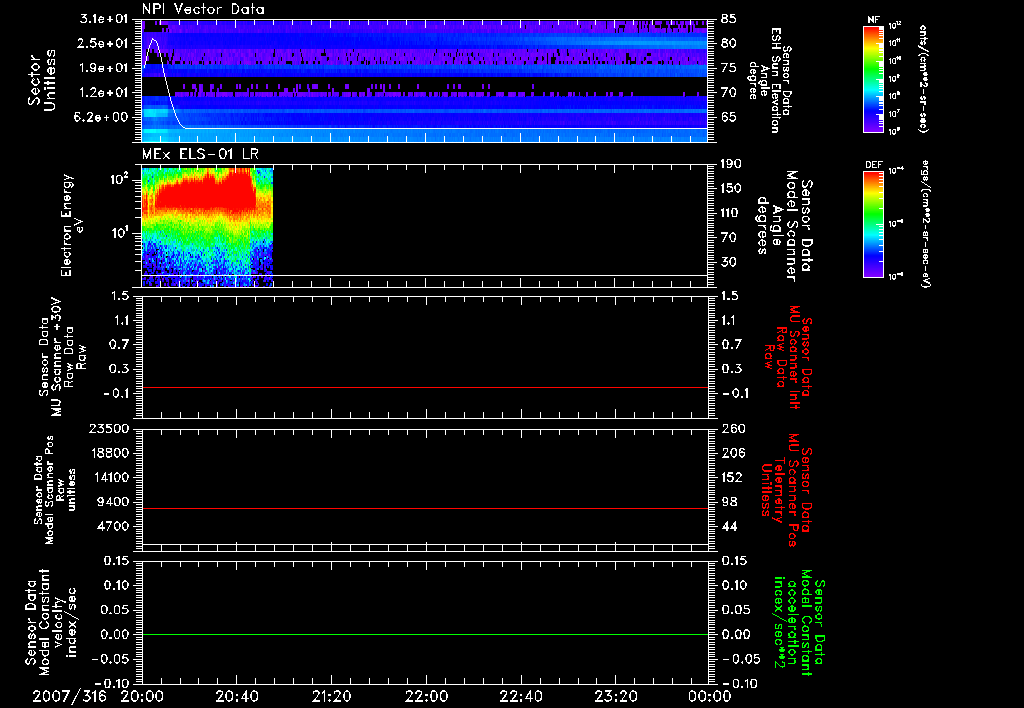The width and height of the screenshot is (1024, 708).
Task: Click the NF color bar gradient
Action: coord(873,78)
